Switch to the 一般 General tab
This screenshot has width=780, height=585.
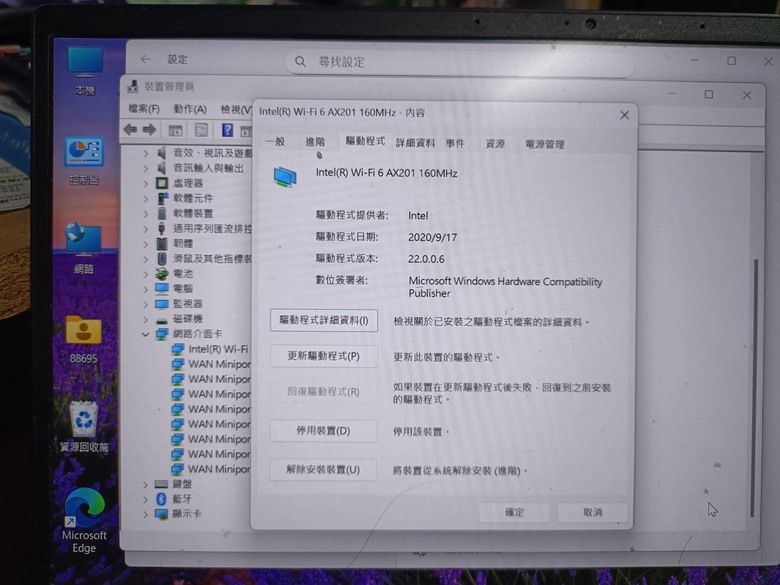coord(275,142)
